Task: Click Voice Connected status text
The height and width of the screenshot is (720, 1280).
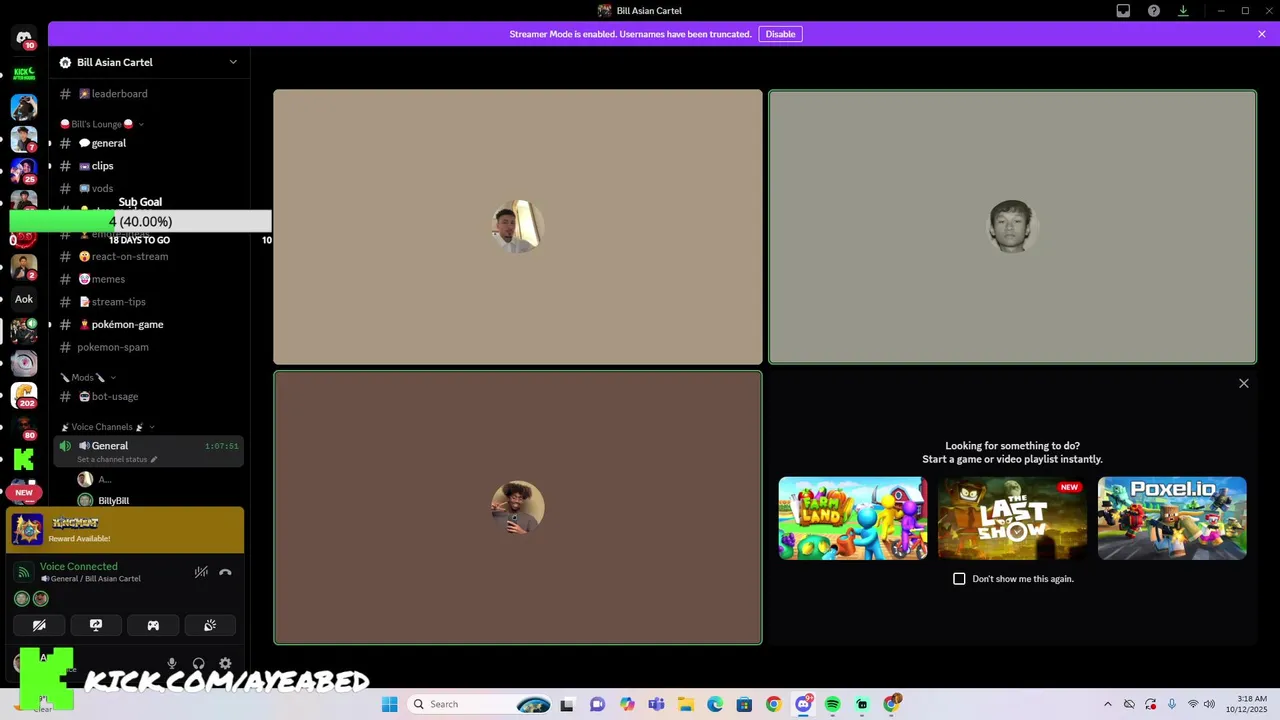Action: pos(79,566)
